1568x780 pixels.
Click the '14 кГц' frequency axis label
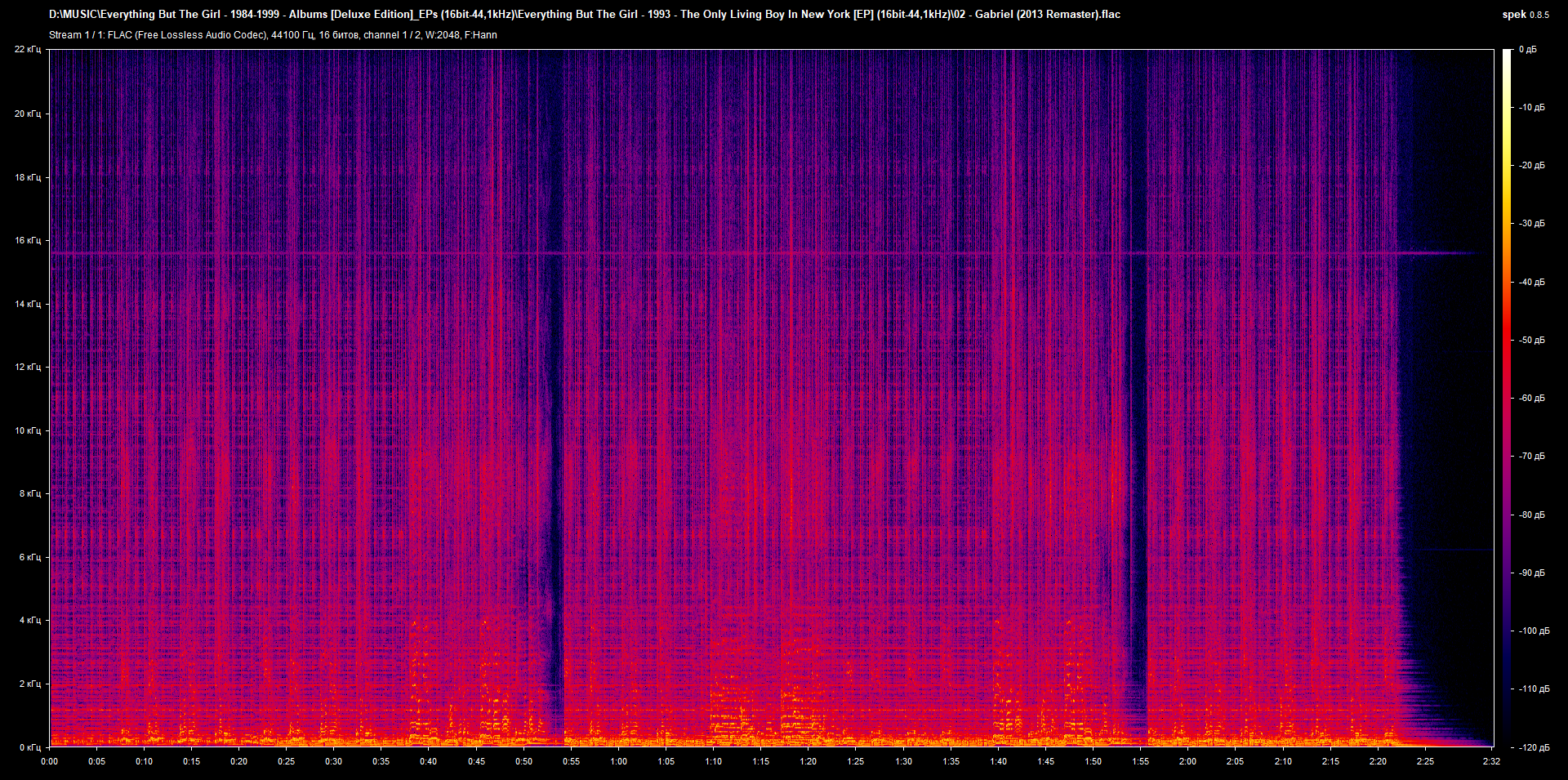tap(28, 304)
